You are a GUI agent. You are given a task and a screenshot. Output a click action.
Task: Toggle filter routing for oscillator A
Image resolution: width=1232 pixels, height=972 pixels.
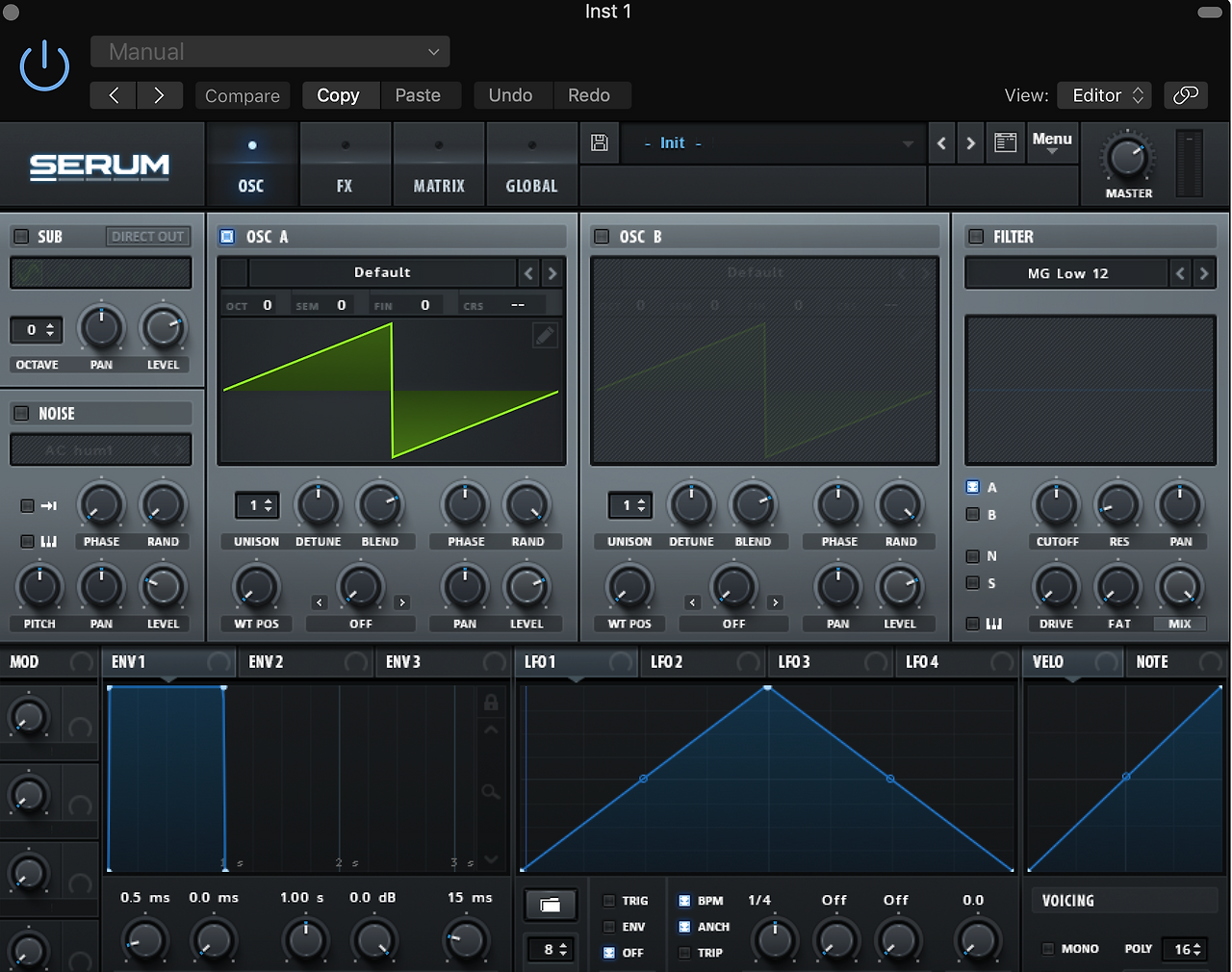(x=973, y=487)
